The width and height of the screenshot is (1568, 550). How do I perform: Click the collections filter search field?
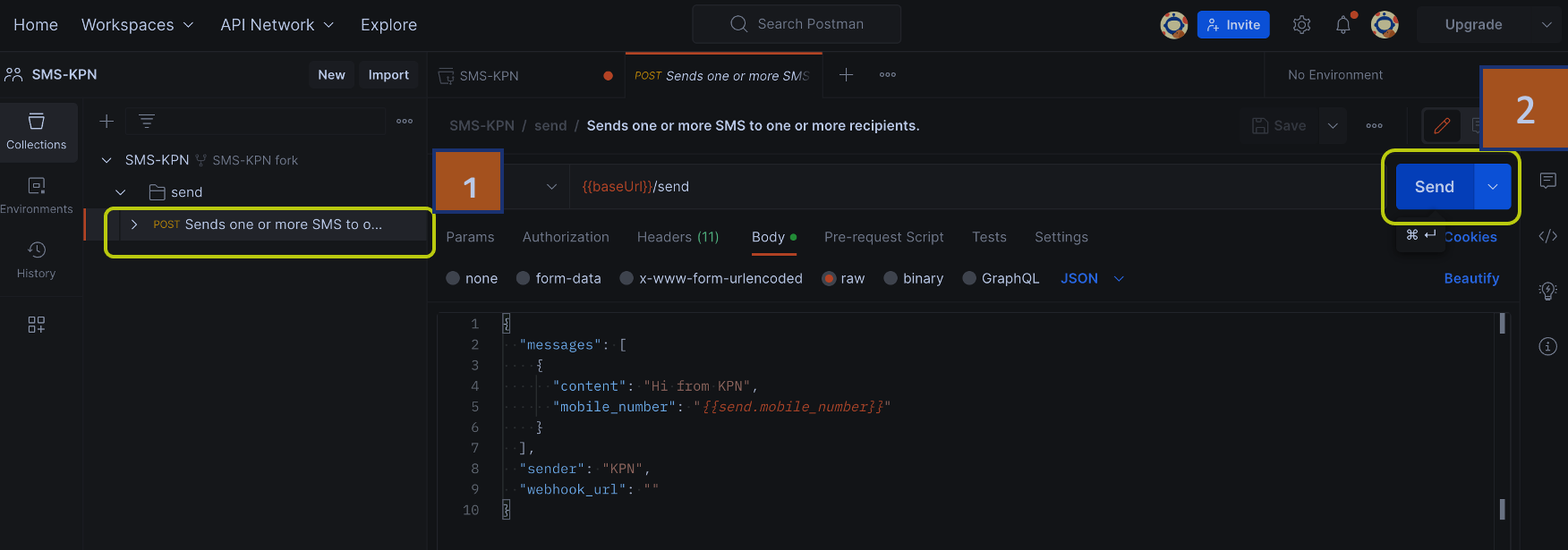[x=256, y=121]
